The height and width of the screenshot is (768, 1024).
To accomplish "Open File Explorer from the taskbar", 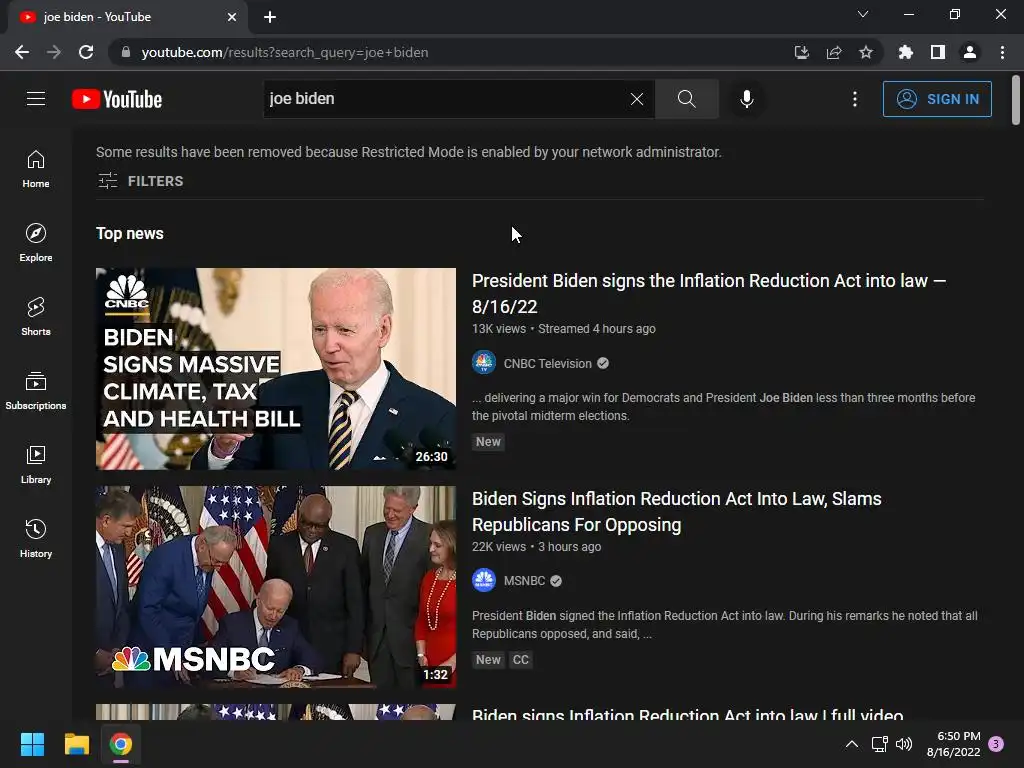I will pyautogui.click(x=76, y=744).
